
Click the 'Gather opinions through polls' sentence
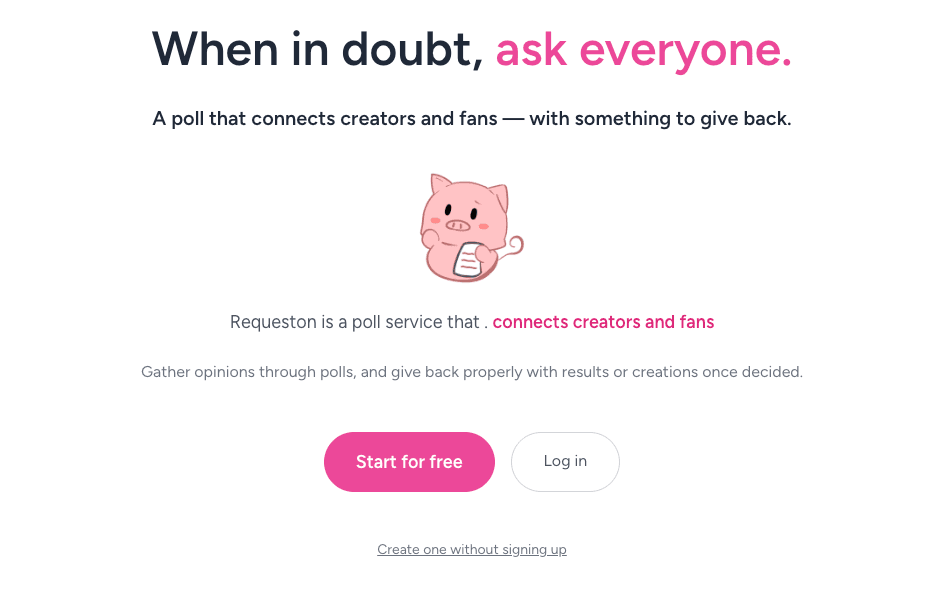(x=249, y=372)
